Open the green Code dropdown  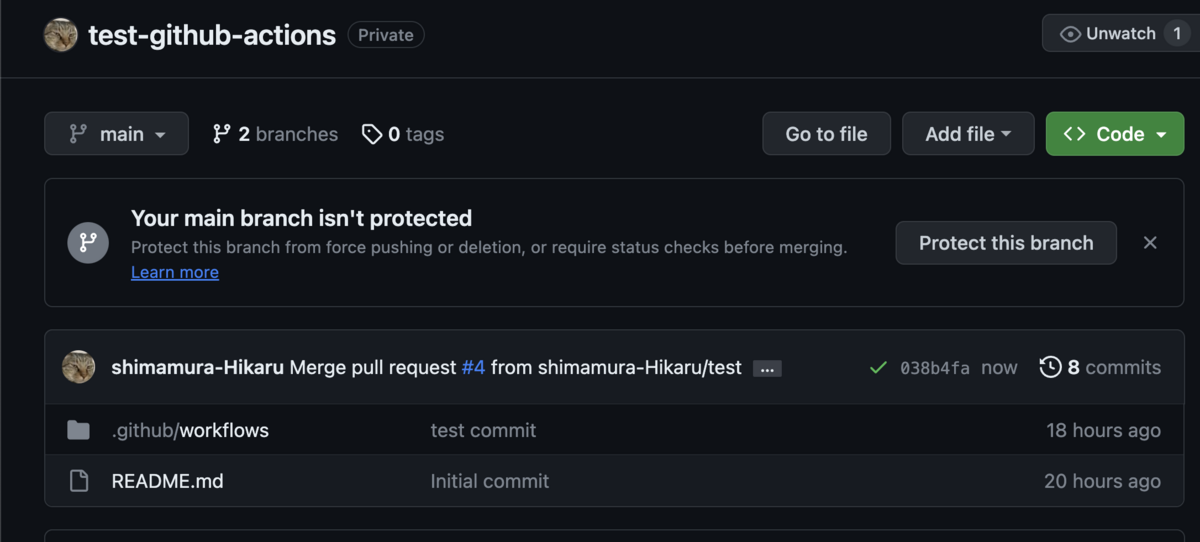point(1115,134)
